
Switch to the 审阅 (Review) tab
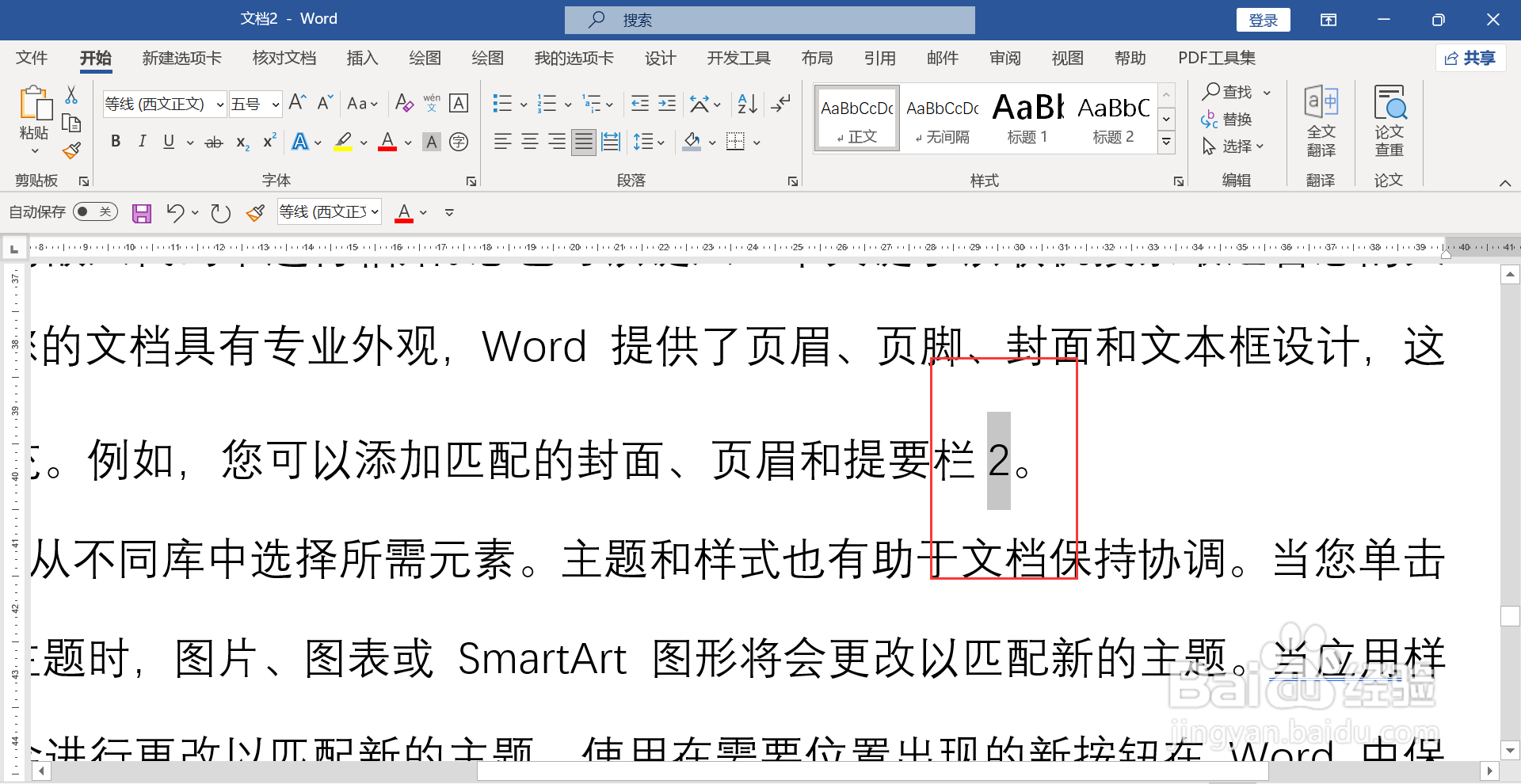point(1004,58)
